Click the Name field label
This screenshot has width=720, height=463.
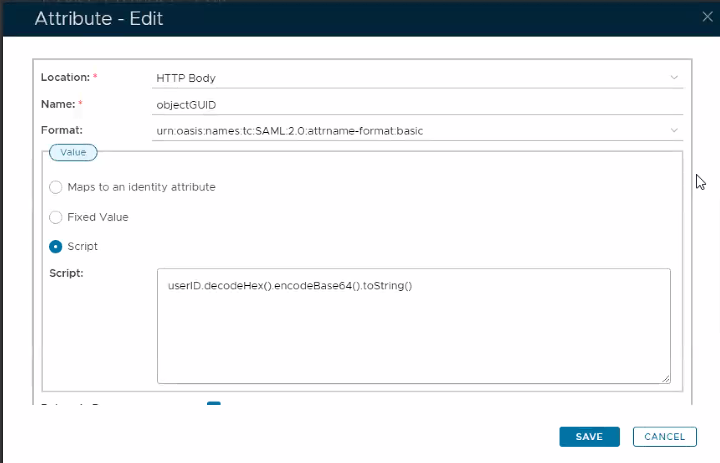pyautogui.click(x=57, y=104)
